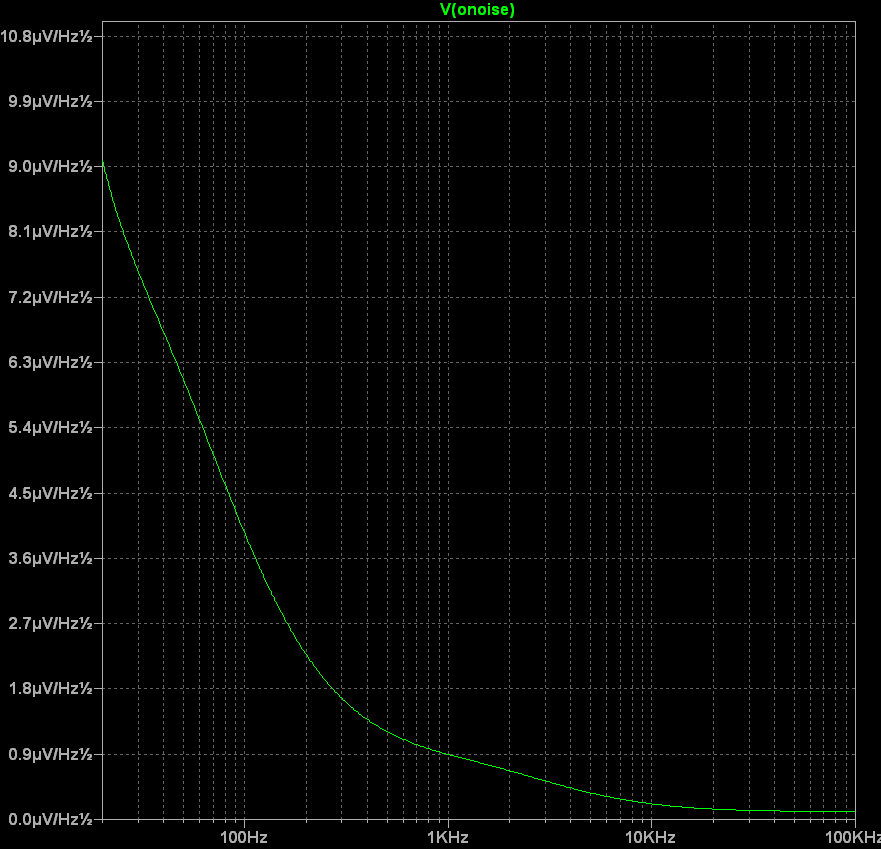Click the 5.4µV/Hz½ axis label
The height and width of the screenshot is (849, 881).
50,428
